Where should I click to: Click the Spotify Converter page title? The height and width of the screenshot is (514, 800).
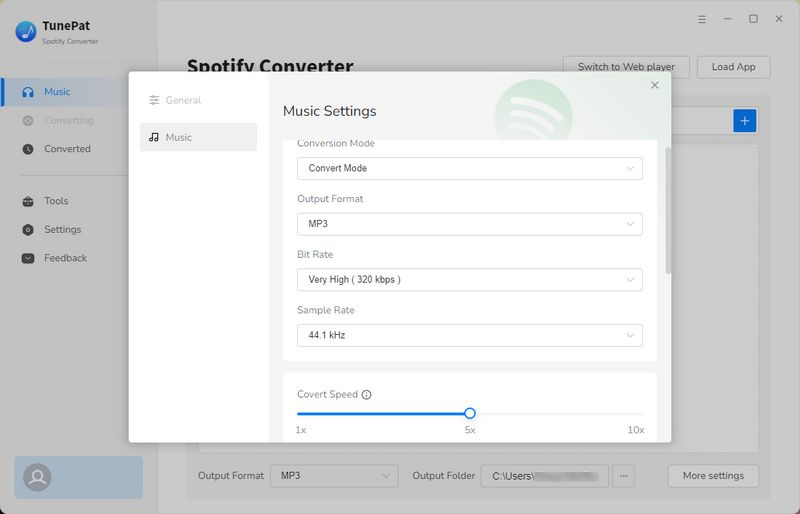tap(270, 65)
